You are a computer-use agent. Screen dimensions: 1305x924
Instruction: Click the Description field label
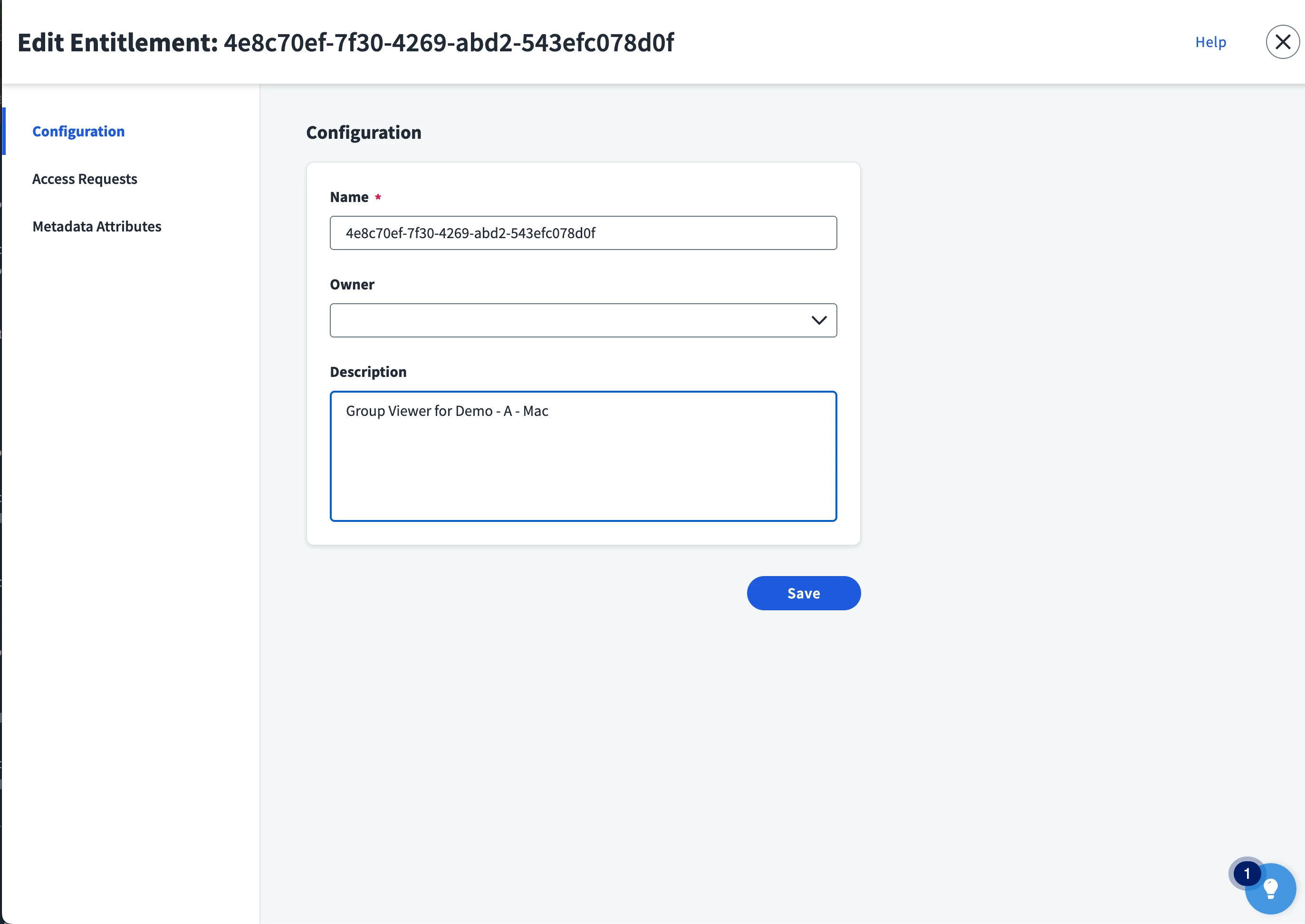[x=368, y=372]
